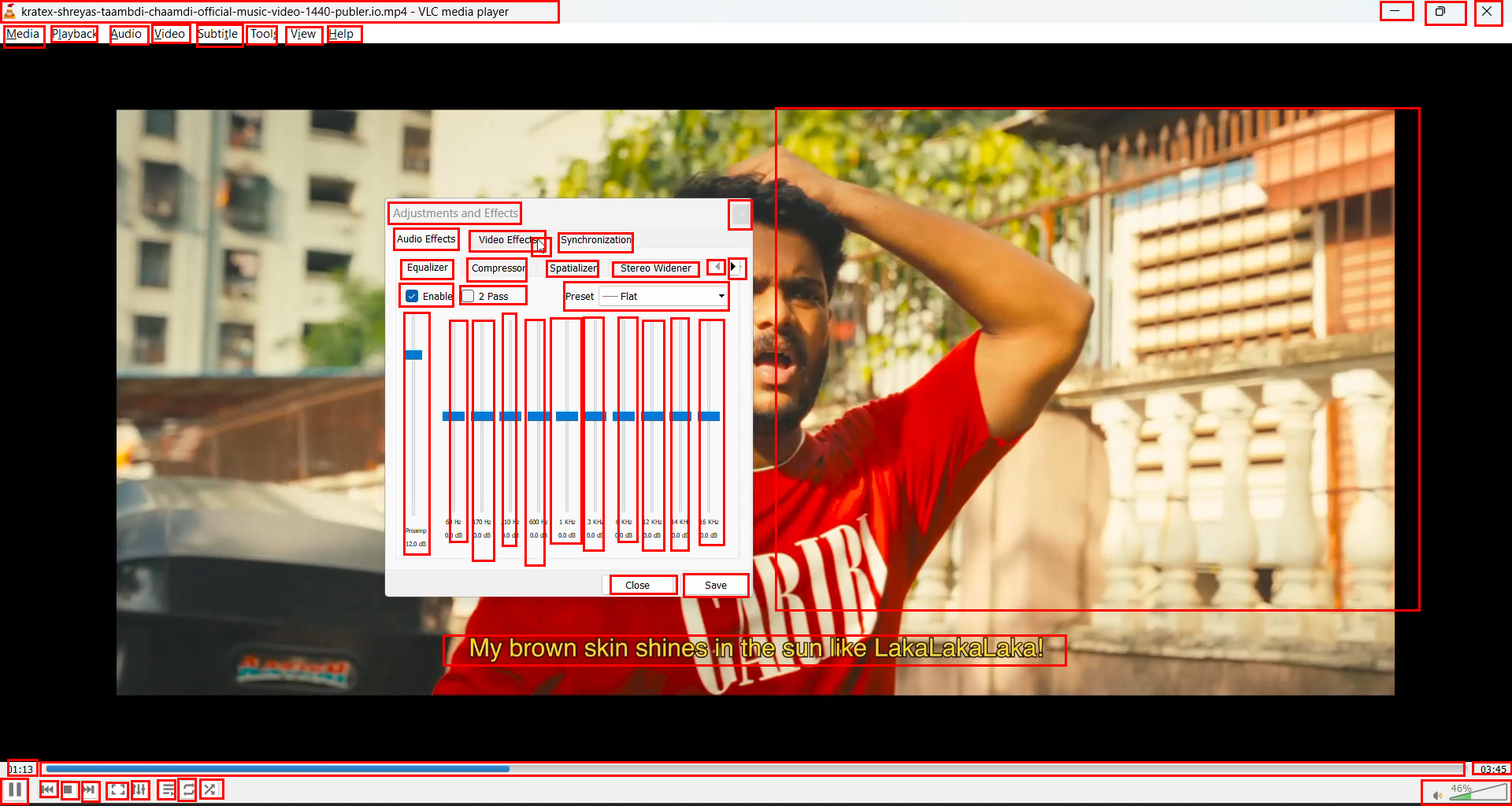
Task: Click the 3 KHz equalizer band slider
Action: [595, 416]
